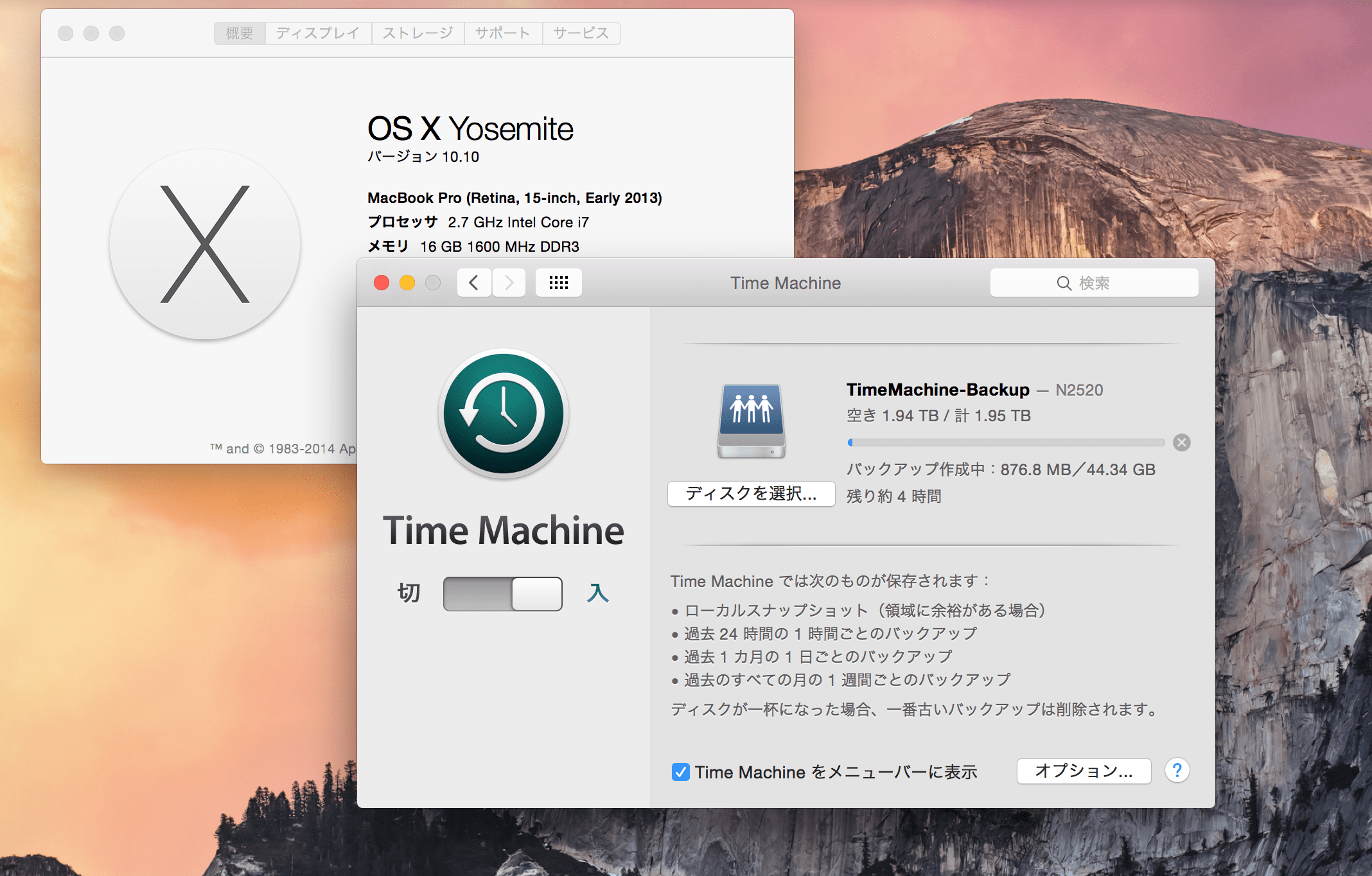
Task: Focus the 検索 search field
Action: (1094, 283)
